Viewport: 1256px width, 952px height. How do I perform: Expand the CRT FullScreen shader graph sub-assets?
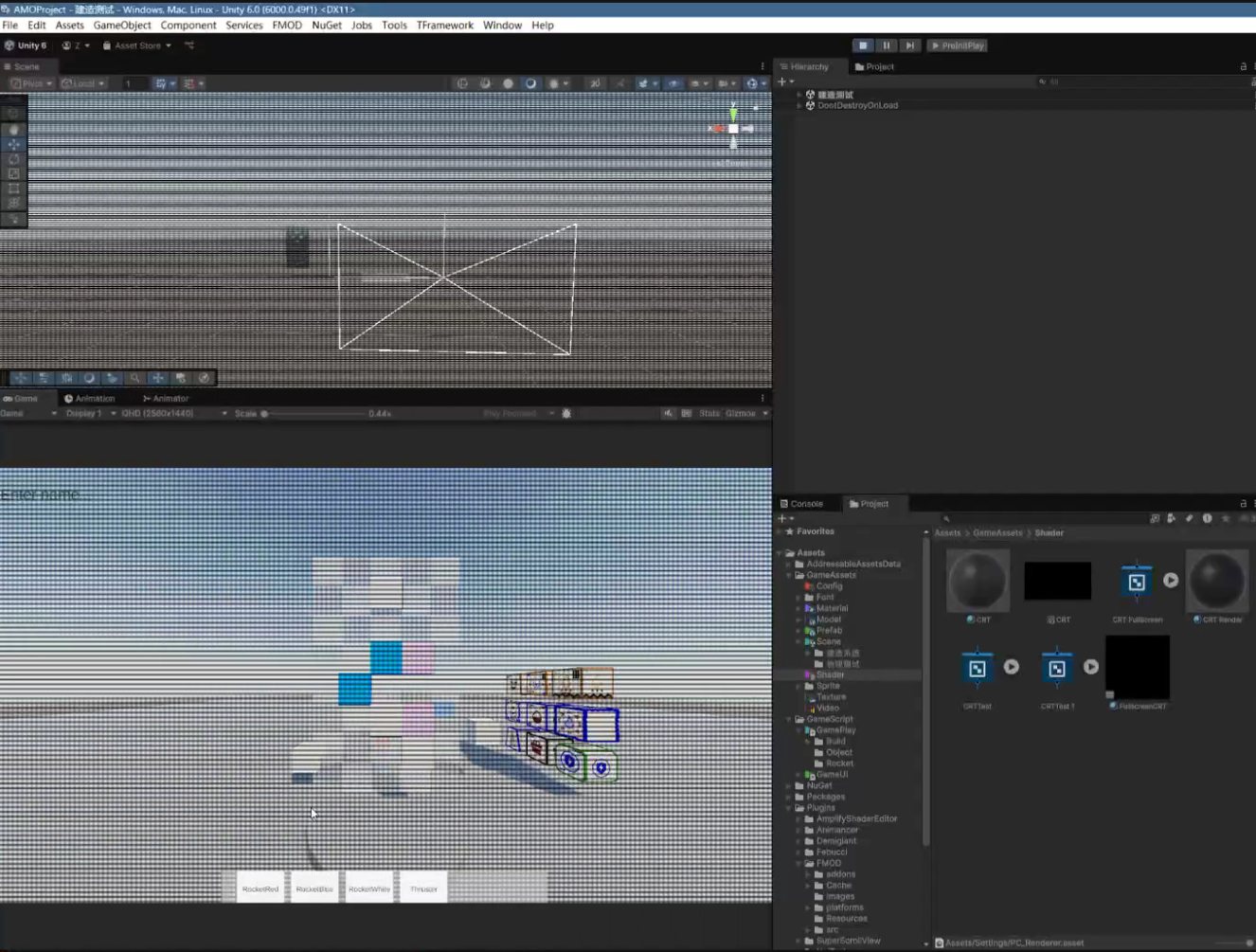coord(1171,580)
